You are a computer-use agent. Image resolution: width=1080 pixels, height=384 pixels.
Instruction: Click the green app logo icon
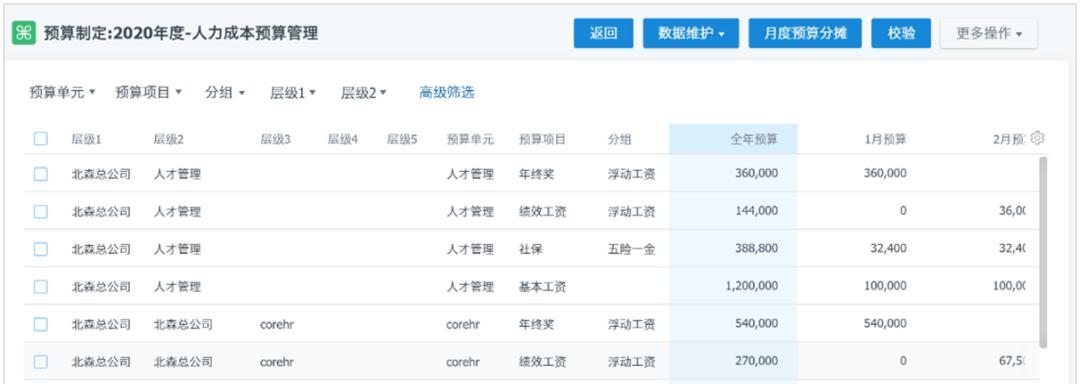pos(24,33)
